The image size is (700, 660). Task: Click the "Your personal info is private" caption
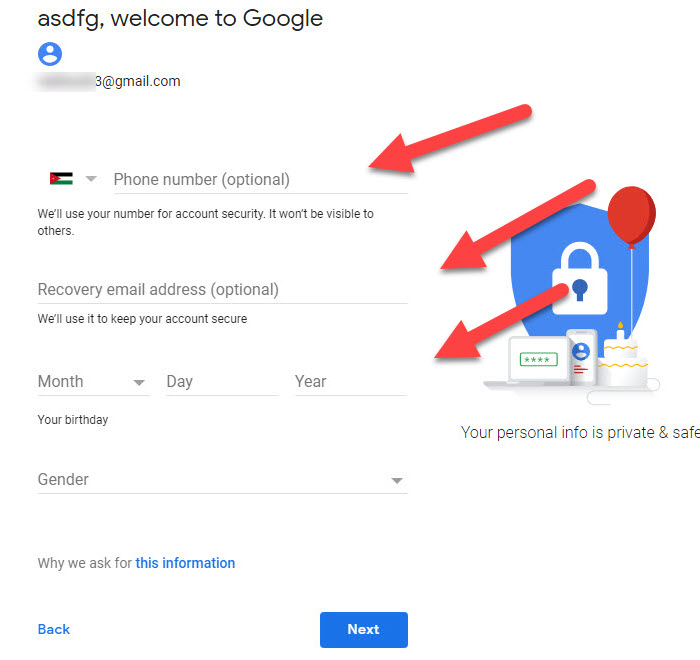click(580, 433)
